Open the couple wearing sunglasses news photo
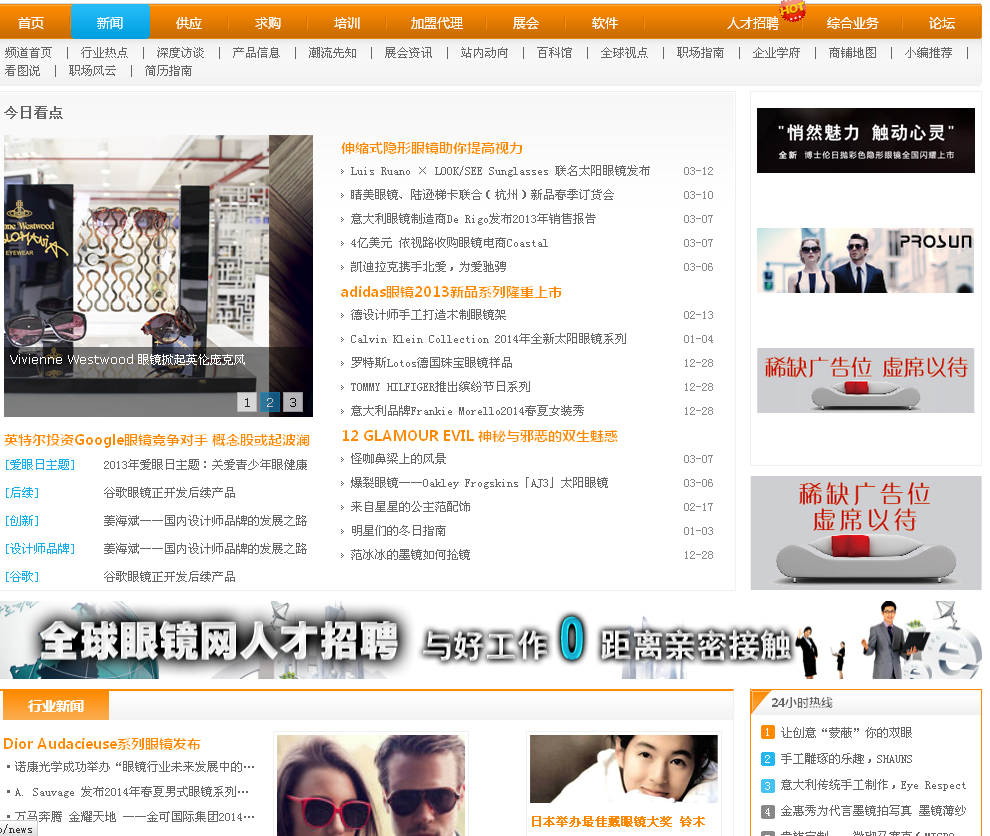 [x=371, y=785]
